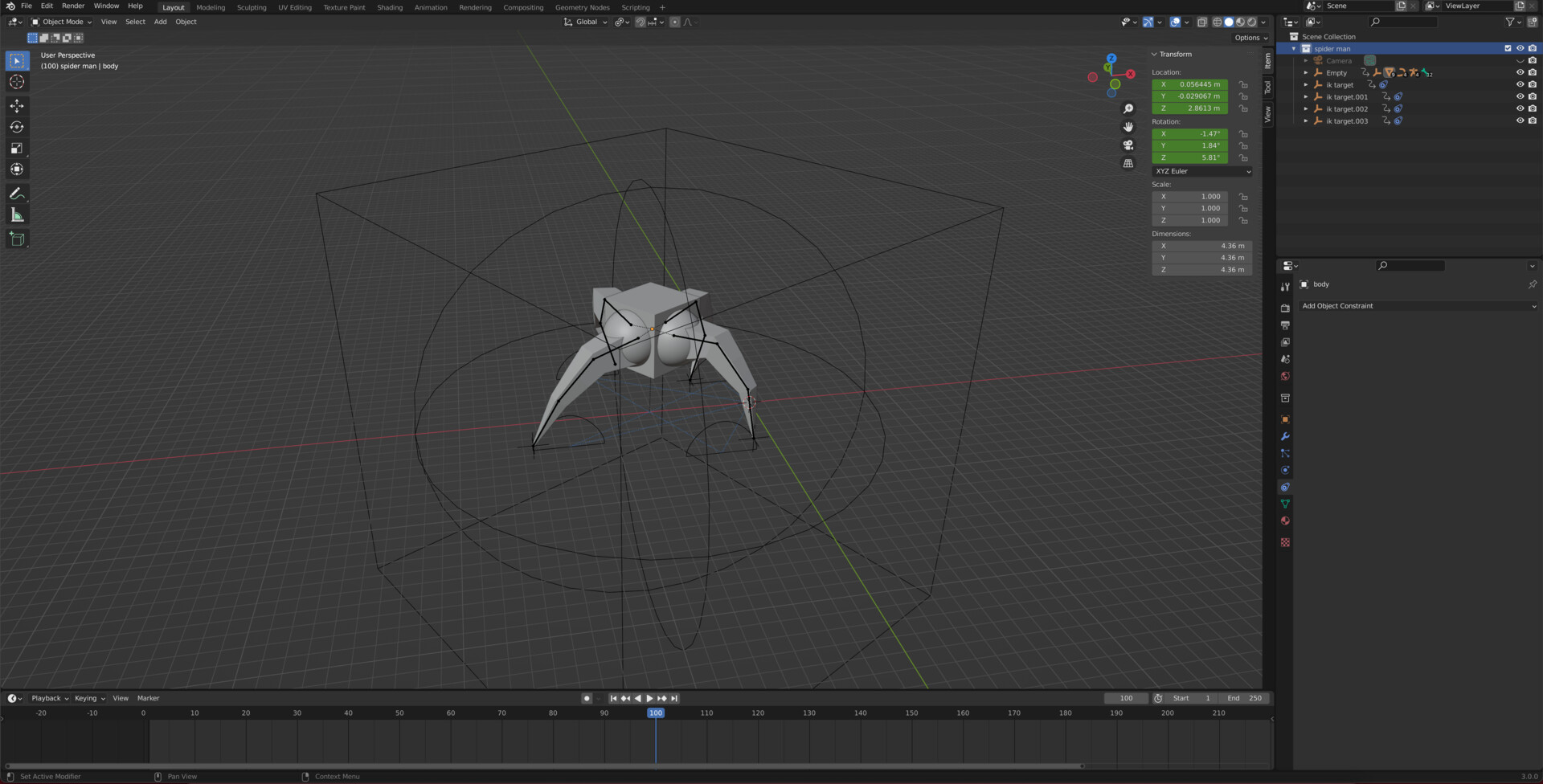
Task: Open the Object Mode dropdown
Action: [62, 22]
